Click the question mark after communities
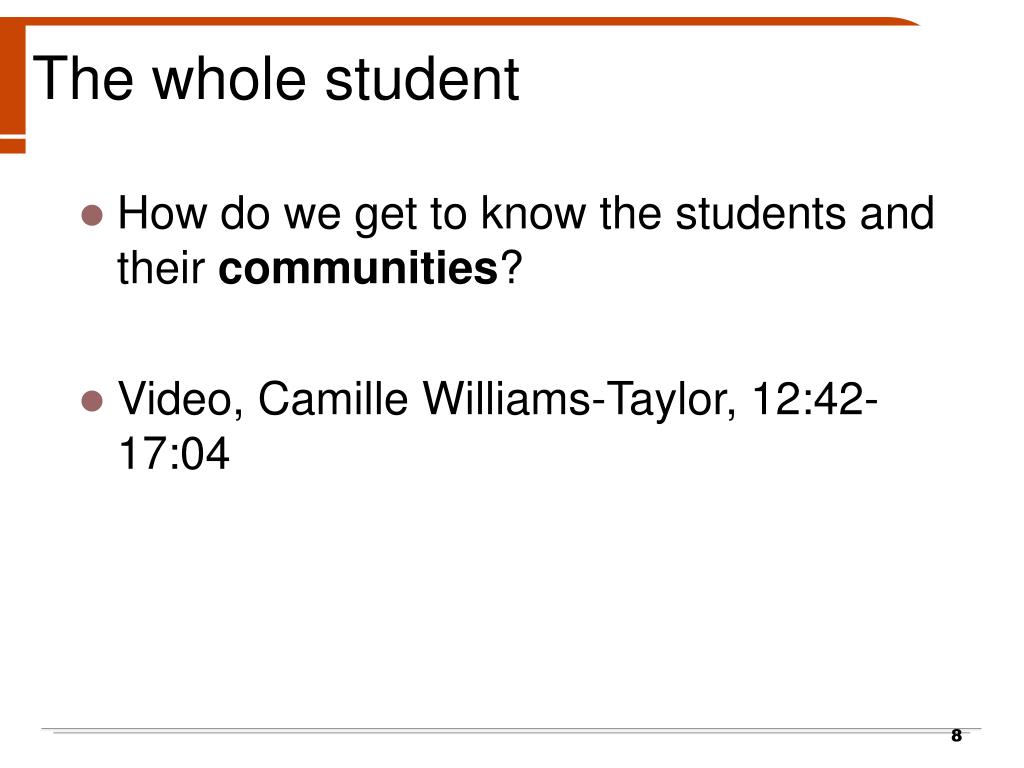This screenshot has width=1024, height=768. click(x=511, y=268)
